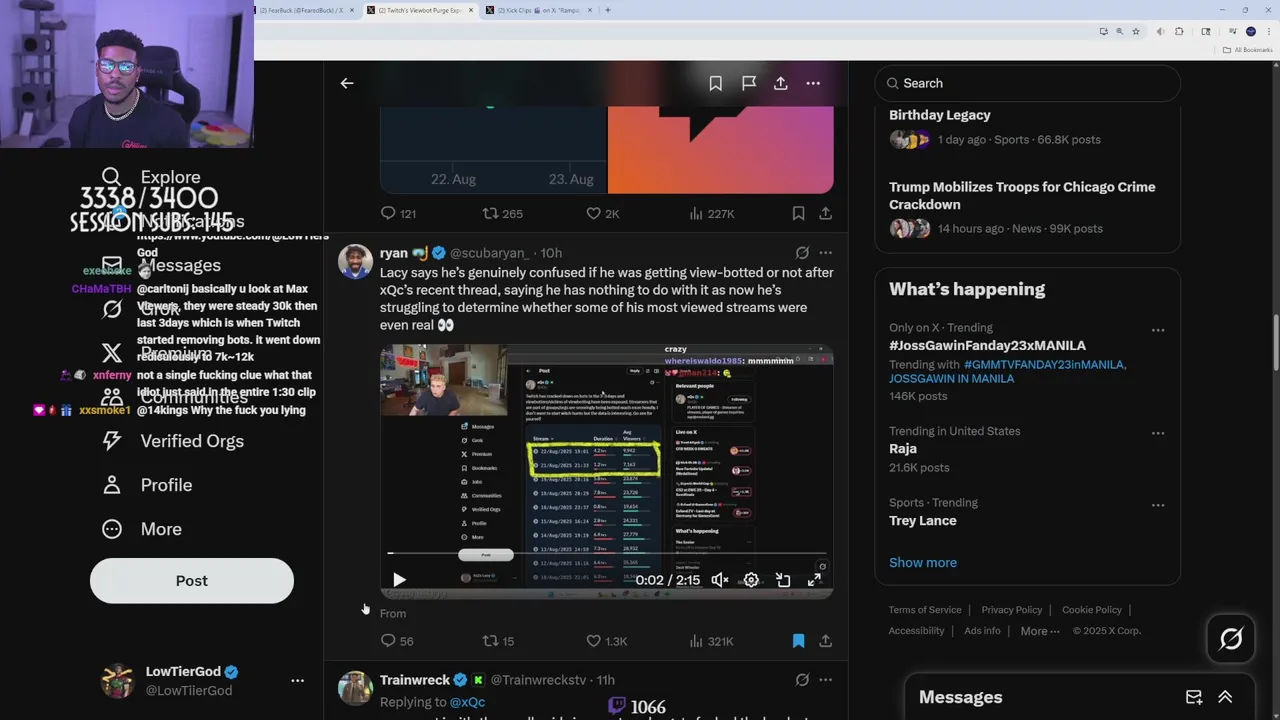Open Cookie Policy footer link
The width and height of the screenshot is (1280, 720).
[x=1092, y=610]
